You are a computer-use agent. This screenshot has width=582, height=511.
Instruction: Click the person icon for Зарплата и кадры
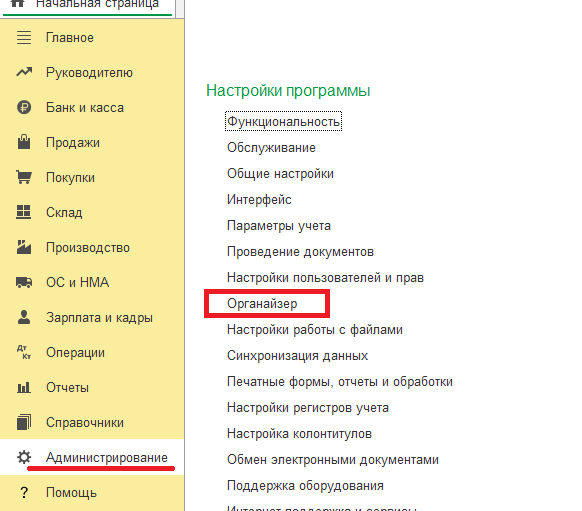[24, 317]
